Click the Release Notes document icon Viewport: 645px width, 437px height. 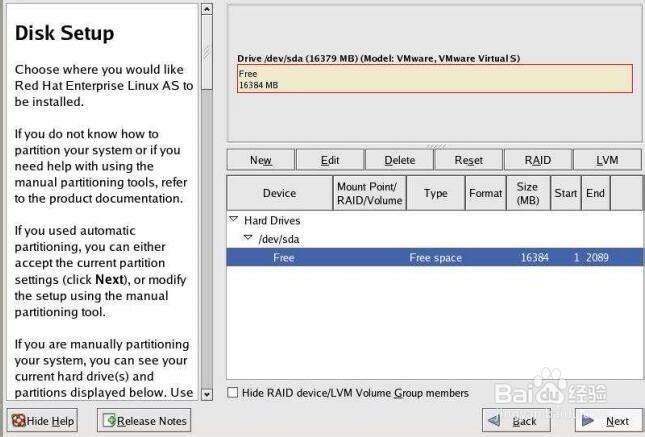click(x=110, y=421)
